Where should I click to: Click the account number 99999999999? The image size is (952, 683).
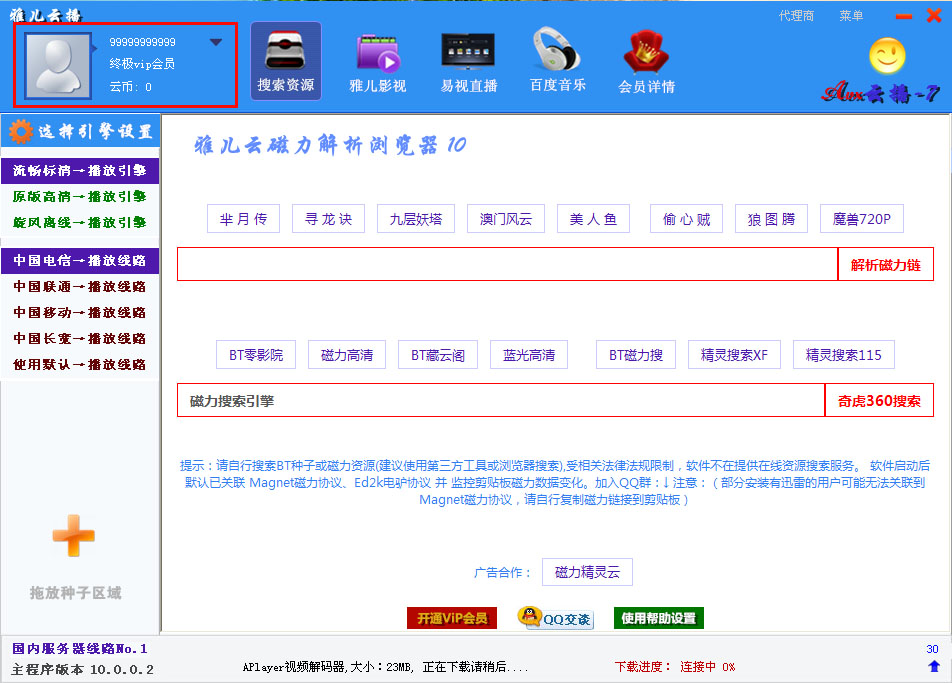[143, 42]
